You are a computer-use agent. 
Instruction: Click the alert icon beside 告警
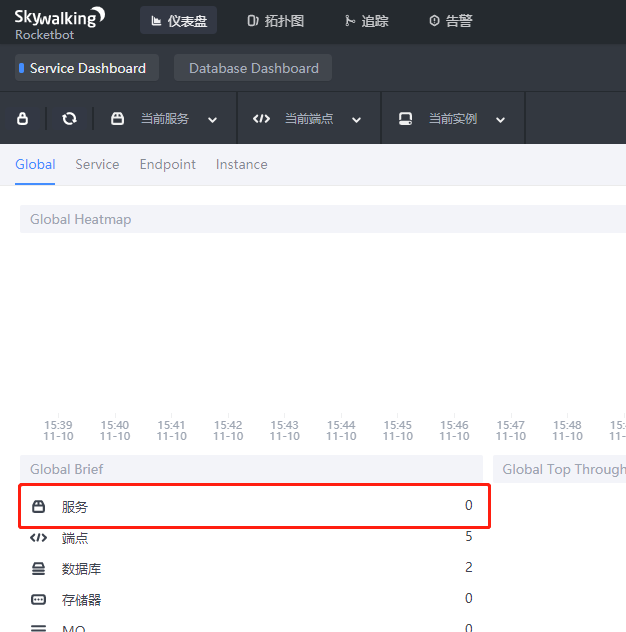point(434,21)
